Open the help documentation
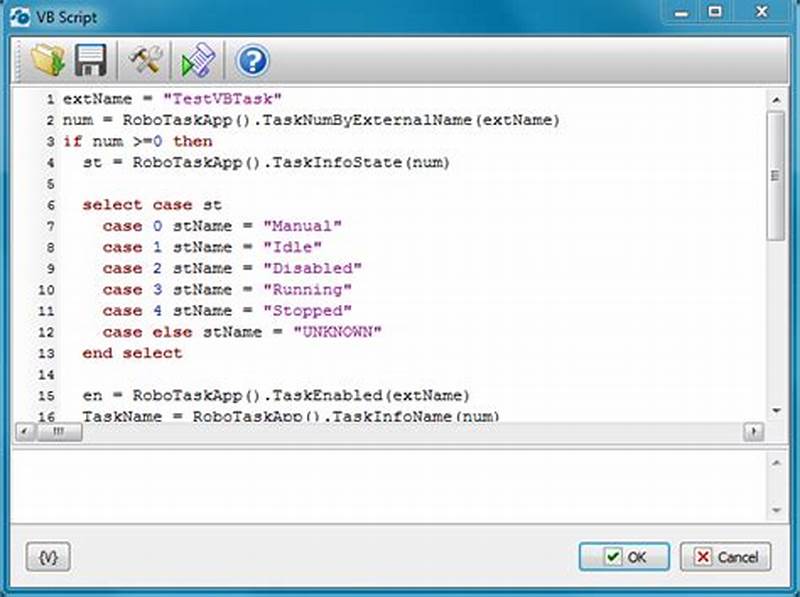This screenshot has height=597, width=800. click(x=251, y=60)
